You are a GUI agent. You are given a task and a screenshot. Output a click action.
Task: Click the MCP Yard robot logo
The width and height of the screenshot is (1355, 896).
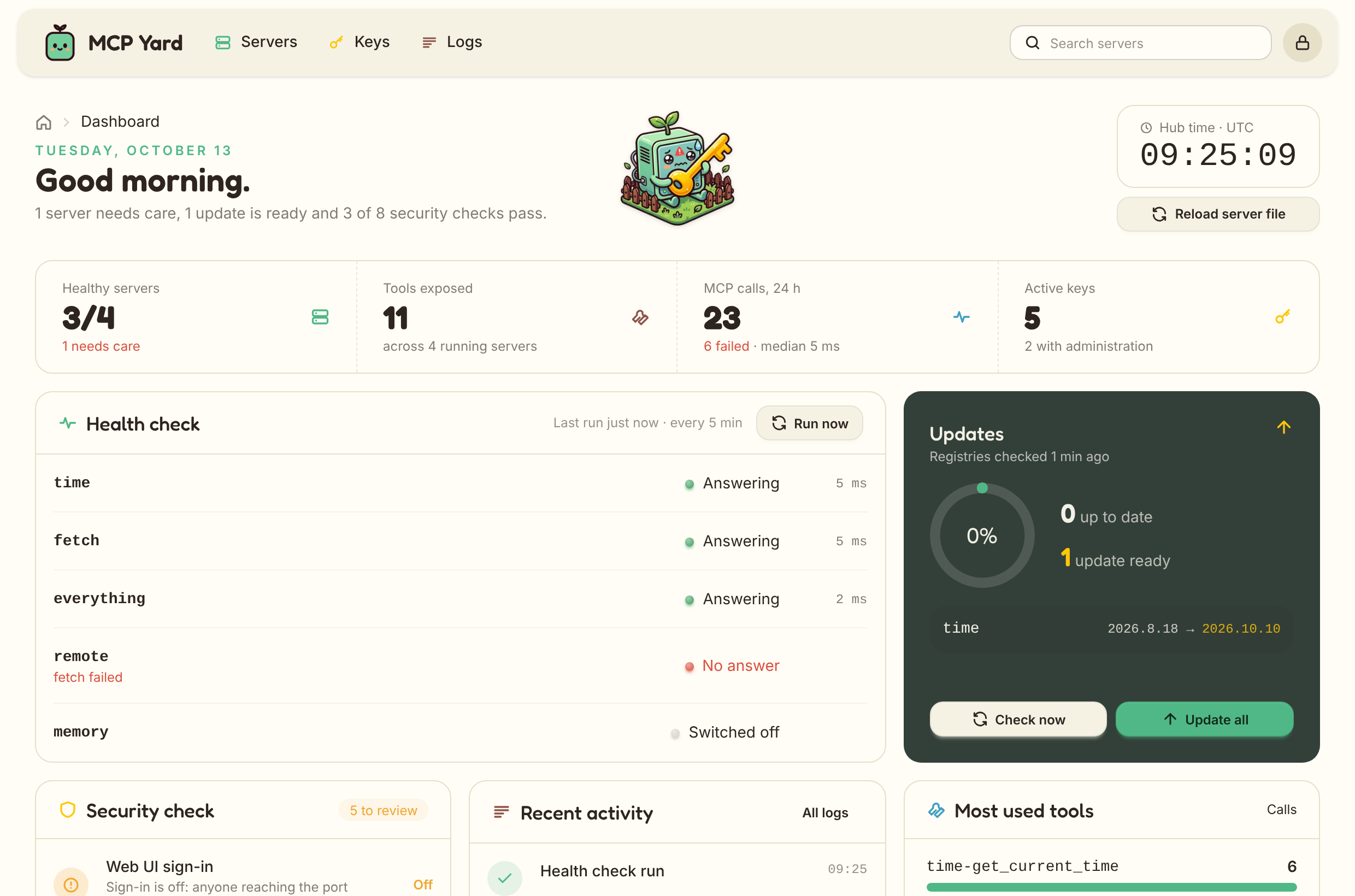pyautogui.click(x=60, y=42)
